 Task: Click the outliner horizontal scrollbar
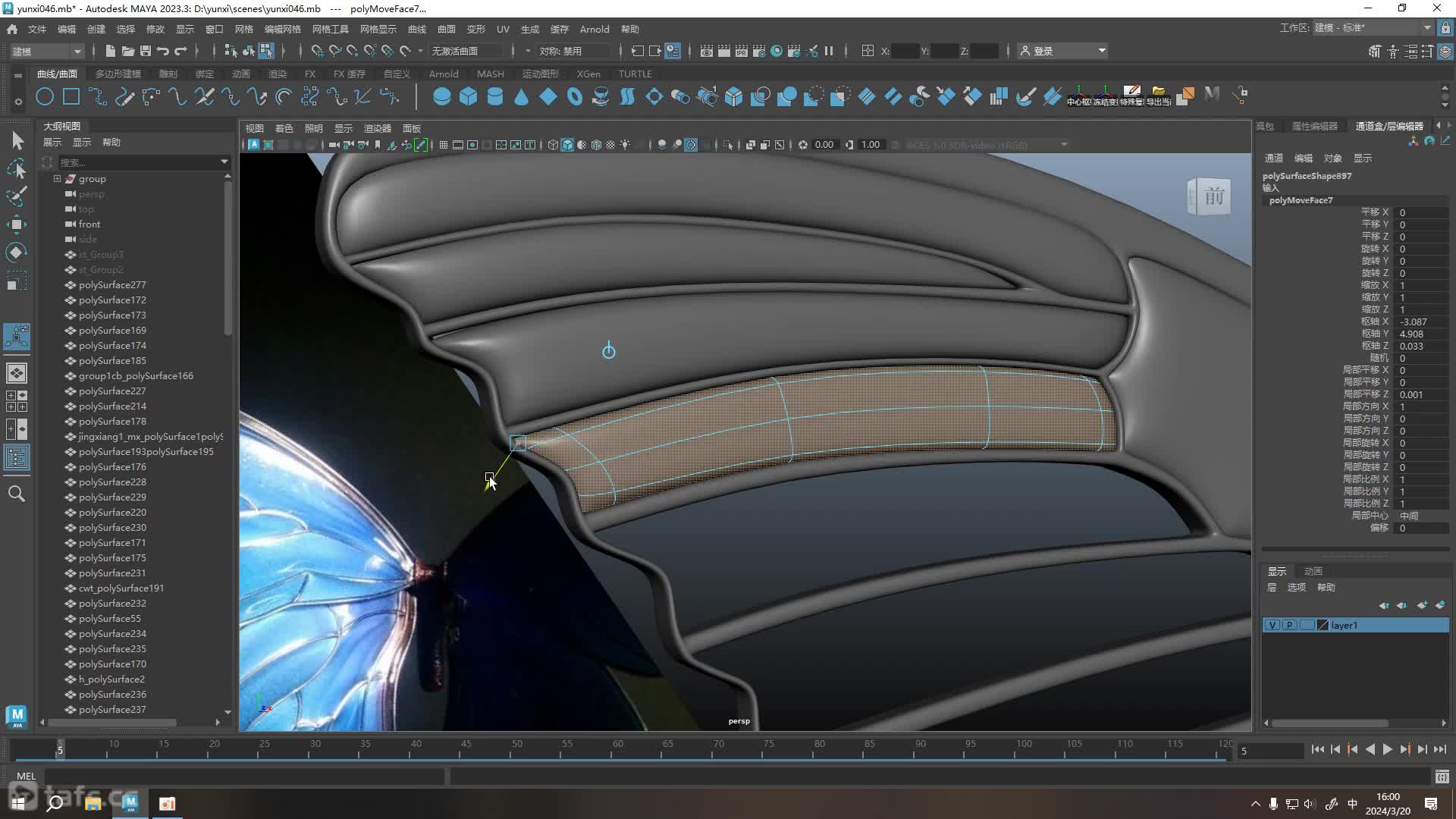pyautogui.click(x=112, y=722)
